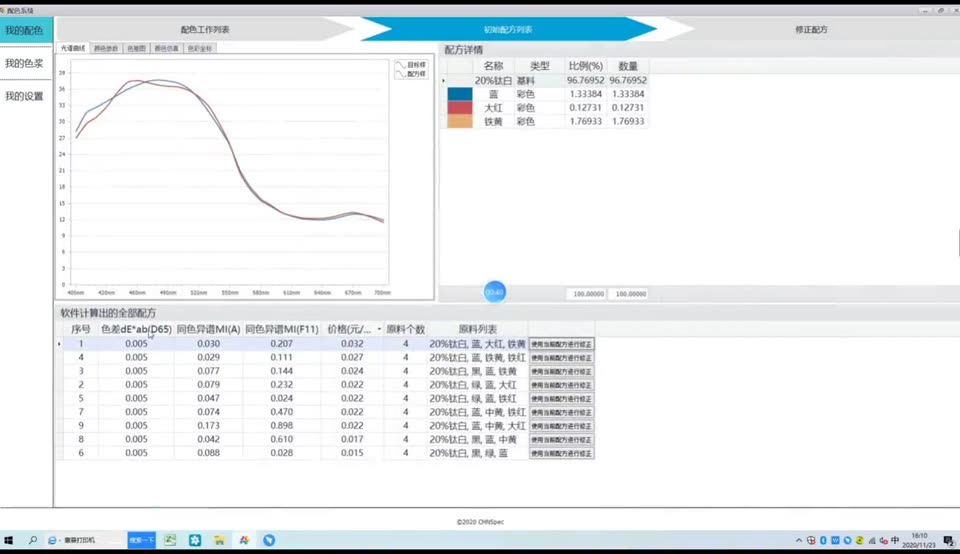Use formula 1 (蓝, 大红, 铁黄) for correction

tap(561, 344)
